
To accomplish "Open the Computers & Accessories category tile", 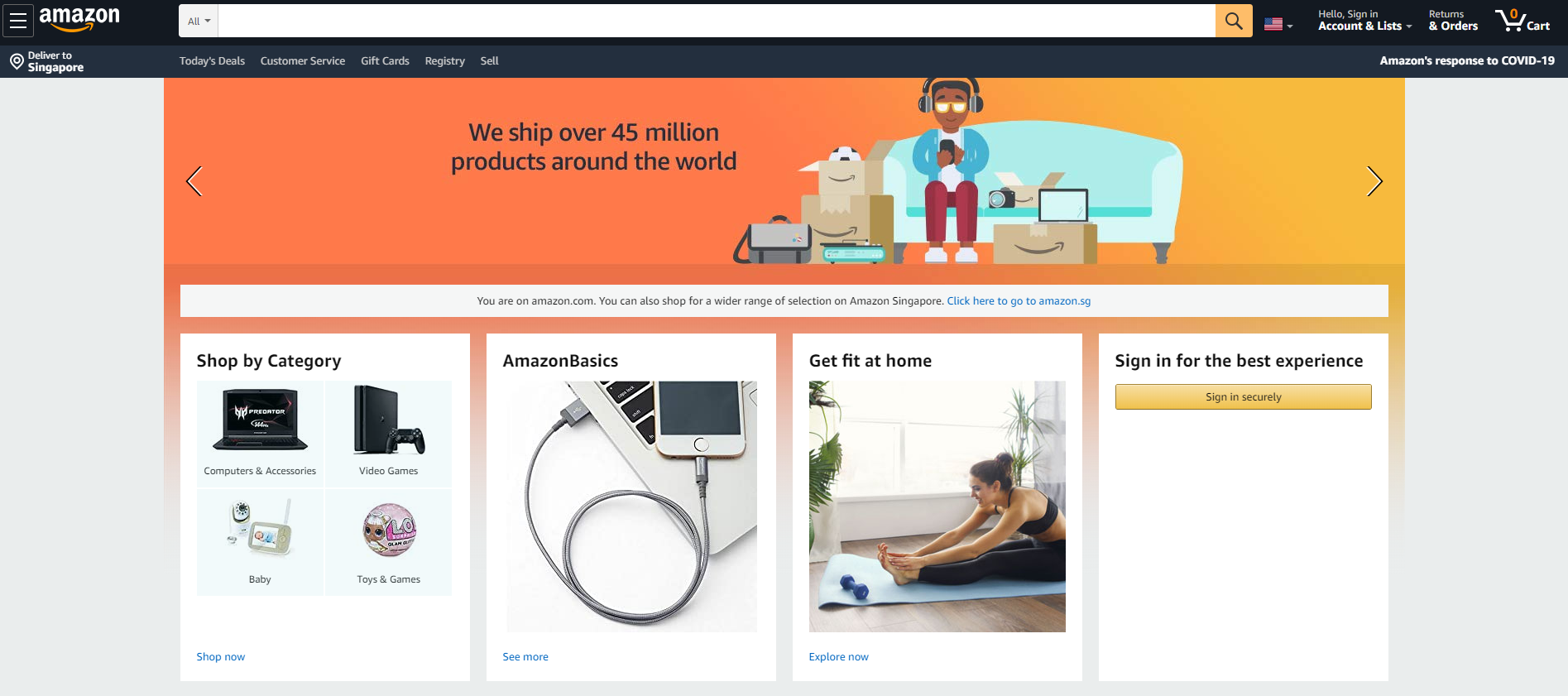I will [260, 434].
